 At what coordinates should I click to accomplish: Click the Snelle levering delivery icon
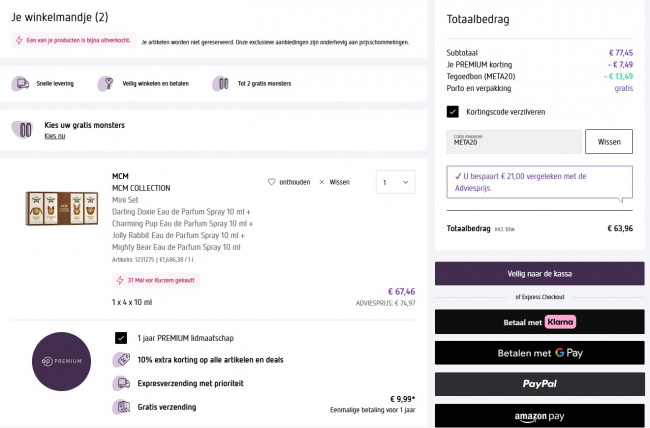pyautogui.click(x=21, y=86)
